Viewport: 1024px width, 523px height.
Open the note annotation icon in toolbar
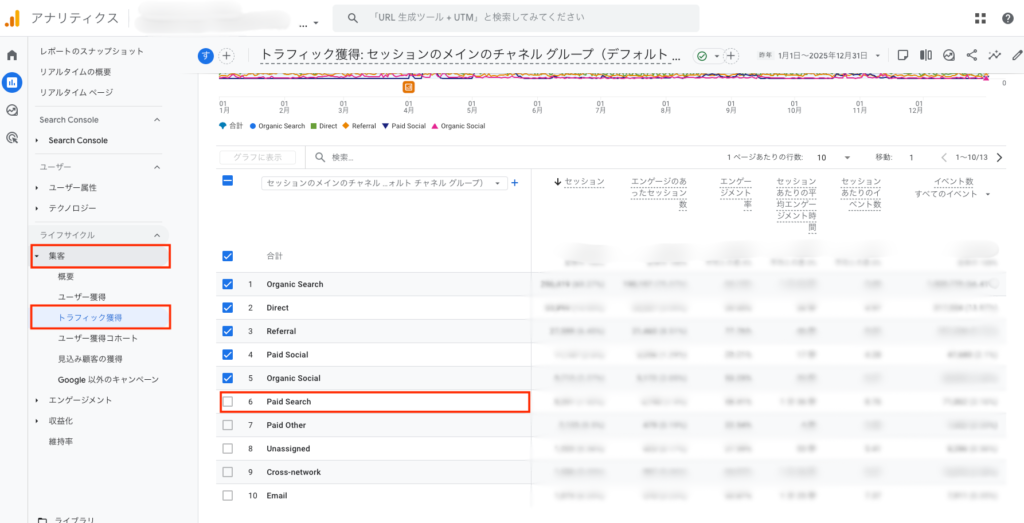(903, 55)
